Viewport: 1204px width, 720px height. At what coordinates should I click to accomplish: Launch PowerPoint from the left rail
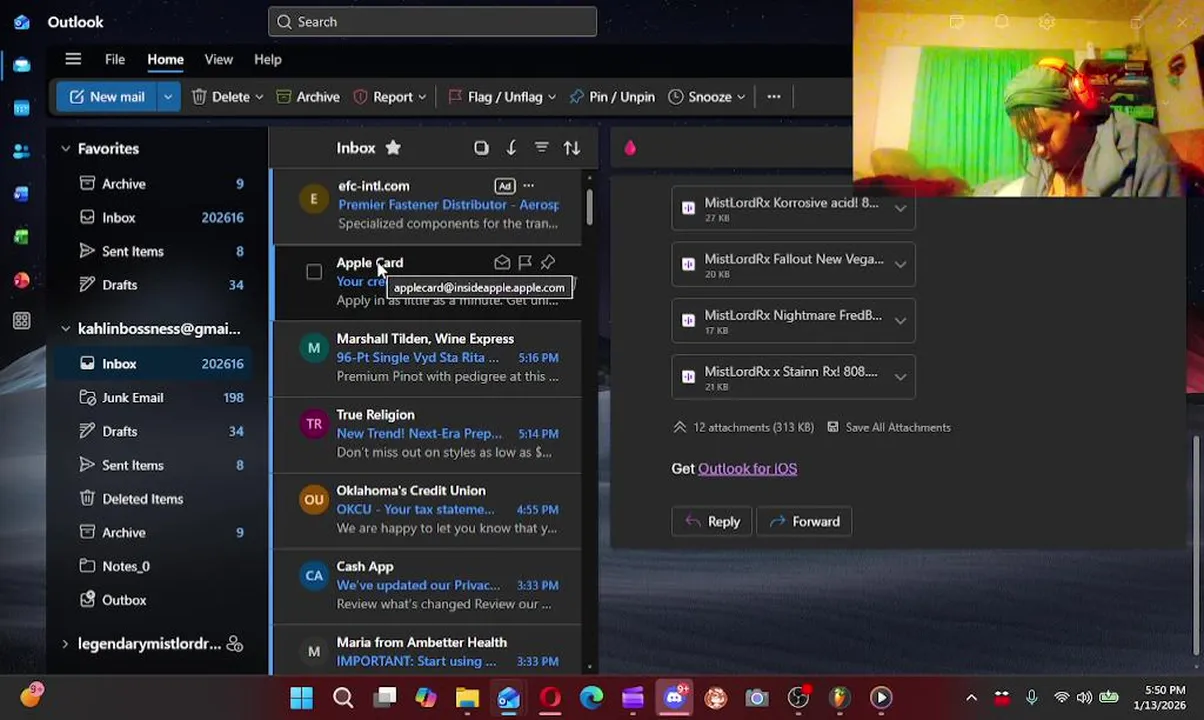tap(22, 280)
